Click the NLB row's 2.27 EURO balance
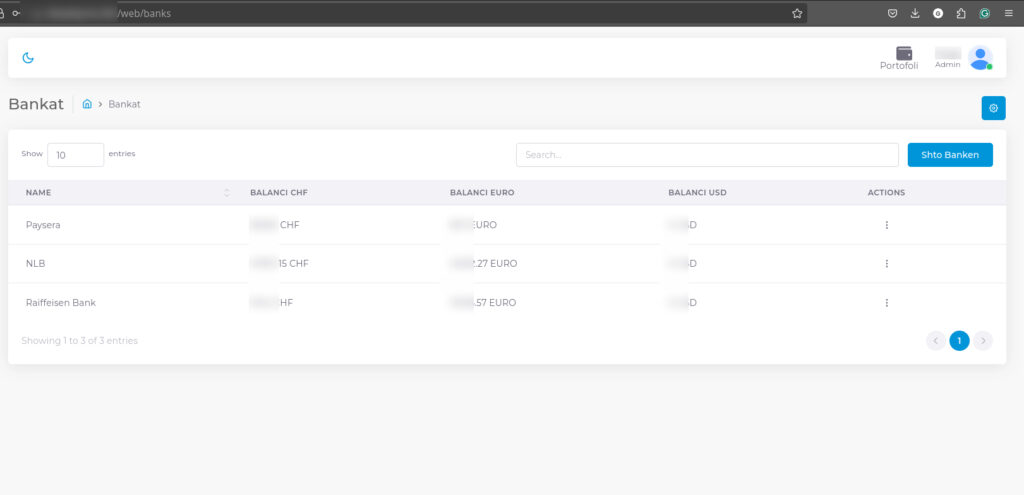Image resolution: width=1024 pixels, height=495 pixels. tap(483, 264)
